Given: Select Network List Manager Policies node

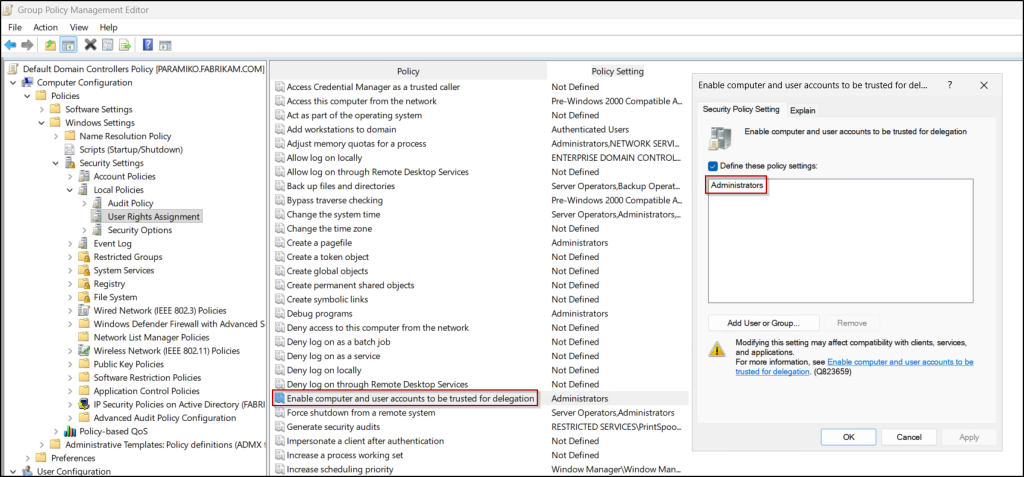Looking at the screenshot, I should (152, 337).
